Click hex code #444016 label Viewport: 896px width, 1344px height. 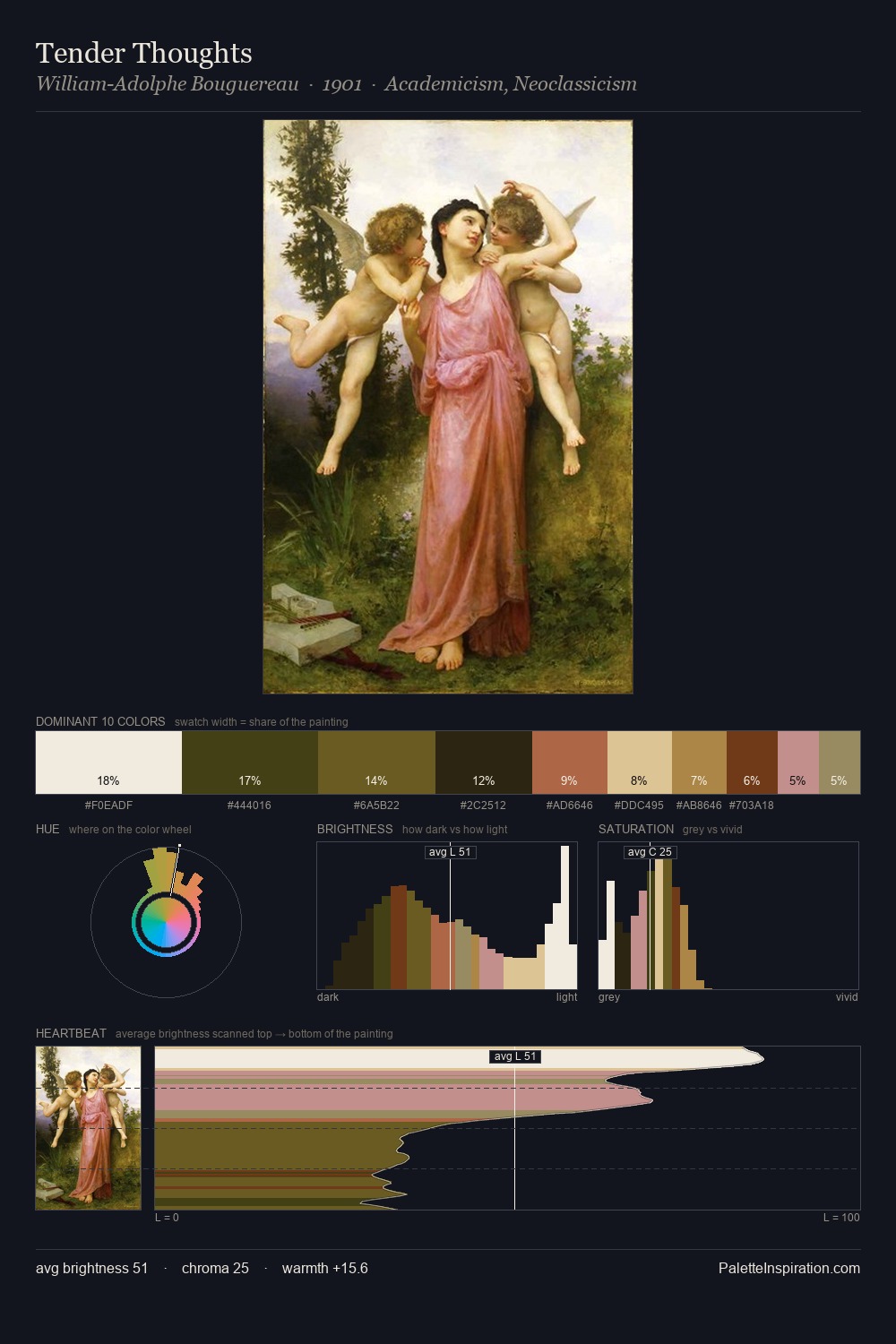pyautogui.click(x=249, y=805)
